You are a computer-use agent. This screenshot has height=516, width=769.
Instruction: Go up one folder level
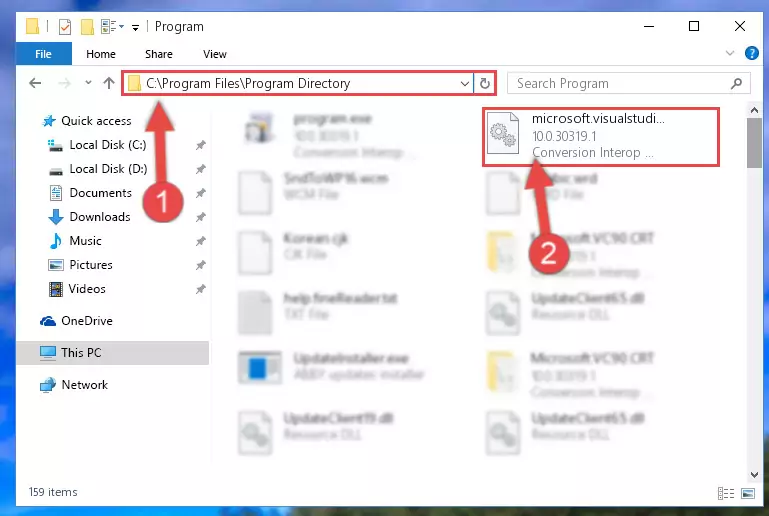tap(109, 82)
